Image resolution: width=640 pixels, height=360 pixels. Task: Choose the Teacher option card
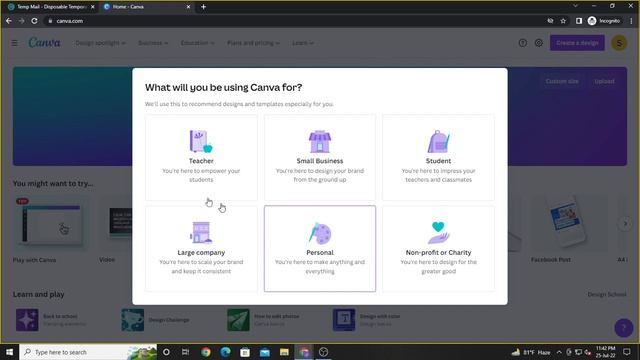tap(201, 158)
